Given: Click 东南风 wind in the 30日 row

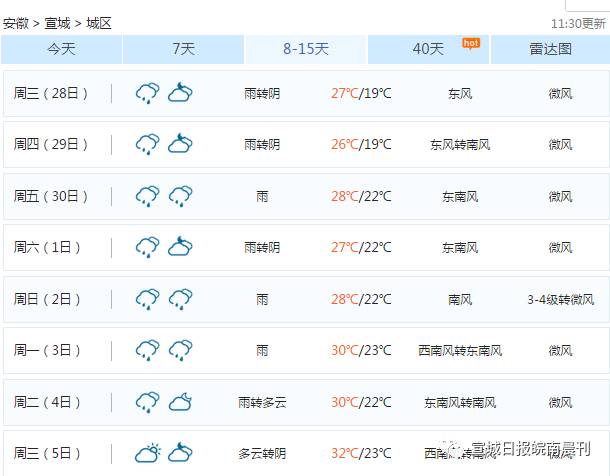Looking at the screenshot, I should pos(460,197).
